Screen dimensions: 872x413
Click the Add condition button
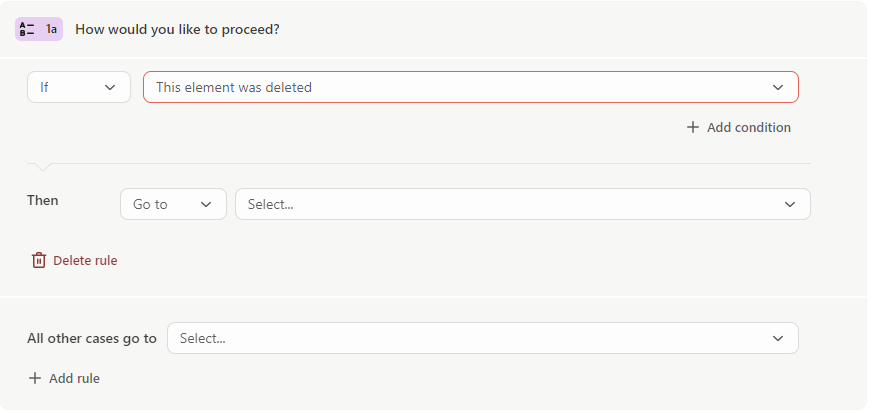pyautogui.click(x=739, y=127)
